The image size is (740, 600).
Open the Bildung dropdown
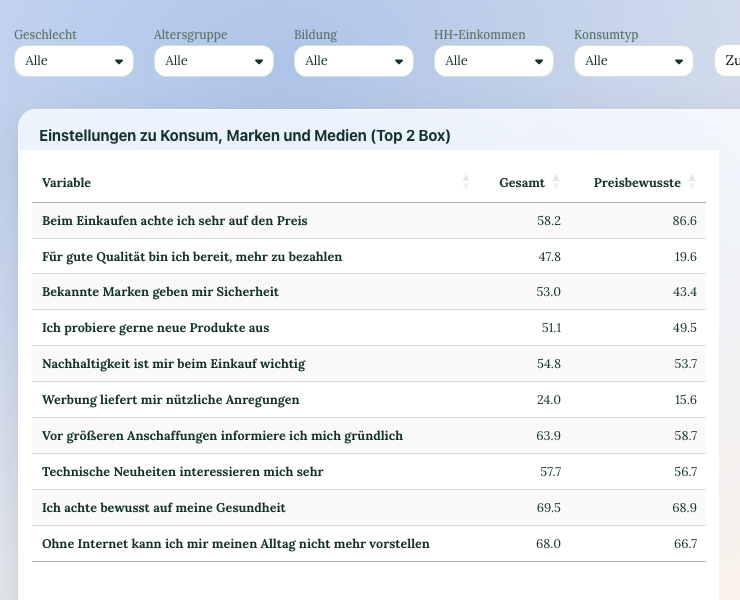point(354,61)
